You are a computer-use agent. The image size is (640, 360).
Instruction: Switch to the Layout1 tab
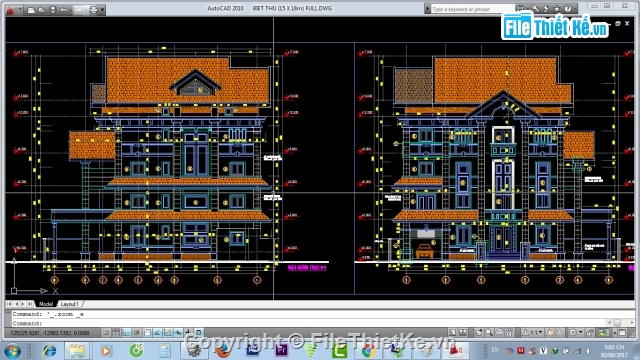69,304
